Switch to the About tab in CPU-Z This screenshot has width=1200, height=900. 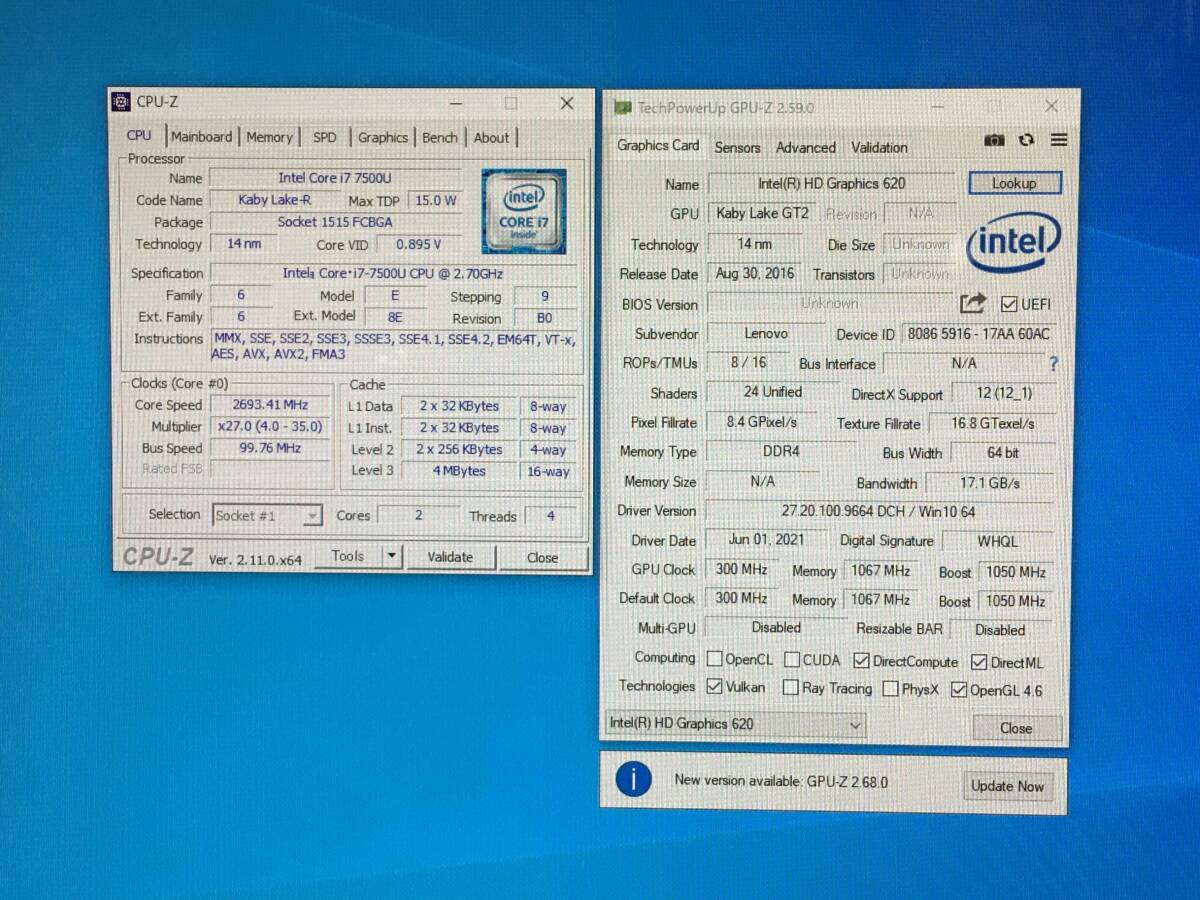pyautogui.click(x=491, y=138)
